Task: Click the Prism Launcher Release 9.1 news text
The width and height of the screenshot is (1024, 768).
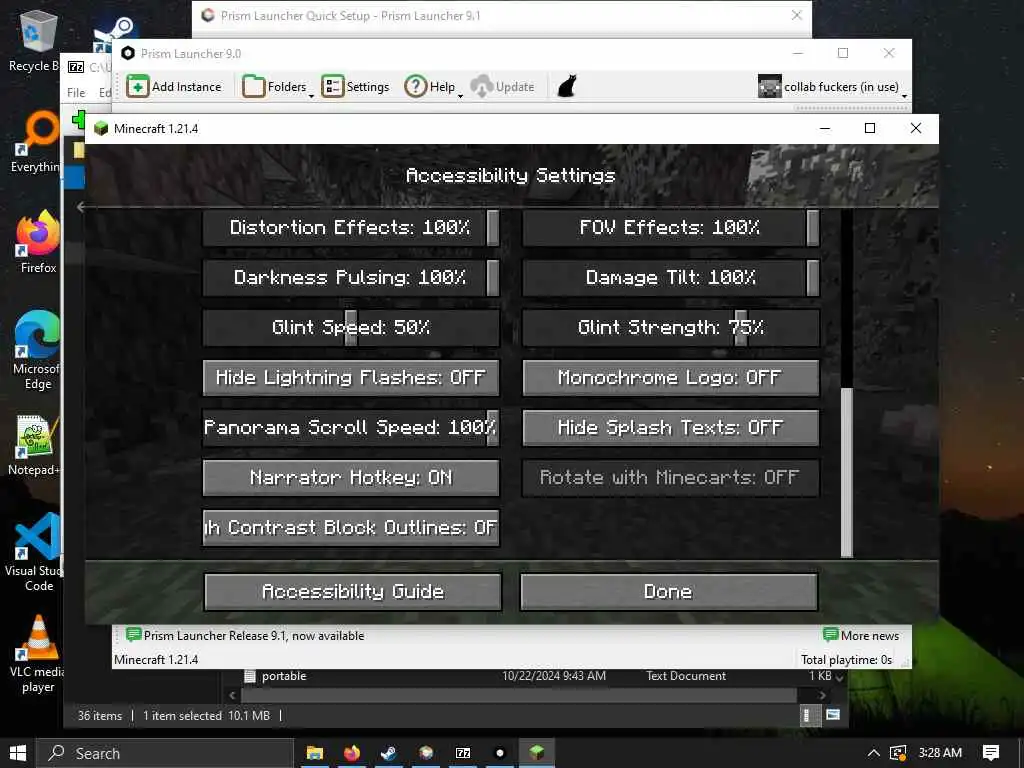Action: (253, 635)
